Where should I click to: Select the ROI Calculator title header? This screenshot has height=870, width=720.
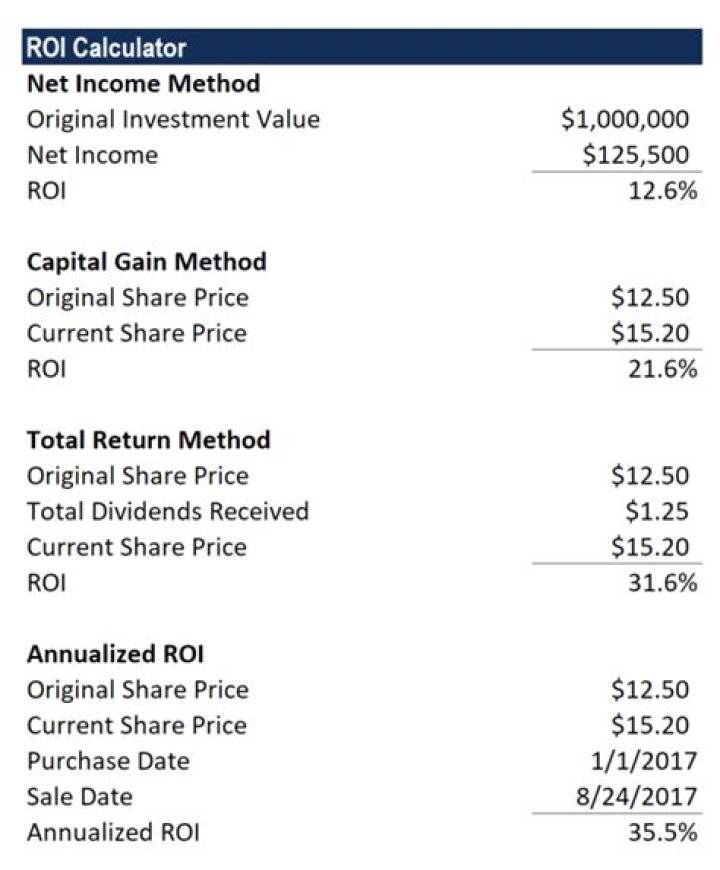[362, 47]
